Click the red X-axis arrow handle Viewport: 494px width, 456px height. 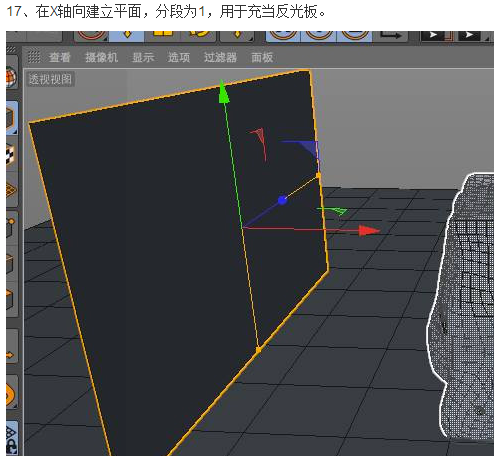click(369, 230)
